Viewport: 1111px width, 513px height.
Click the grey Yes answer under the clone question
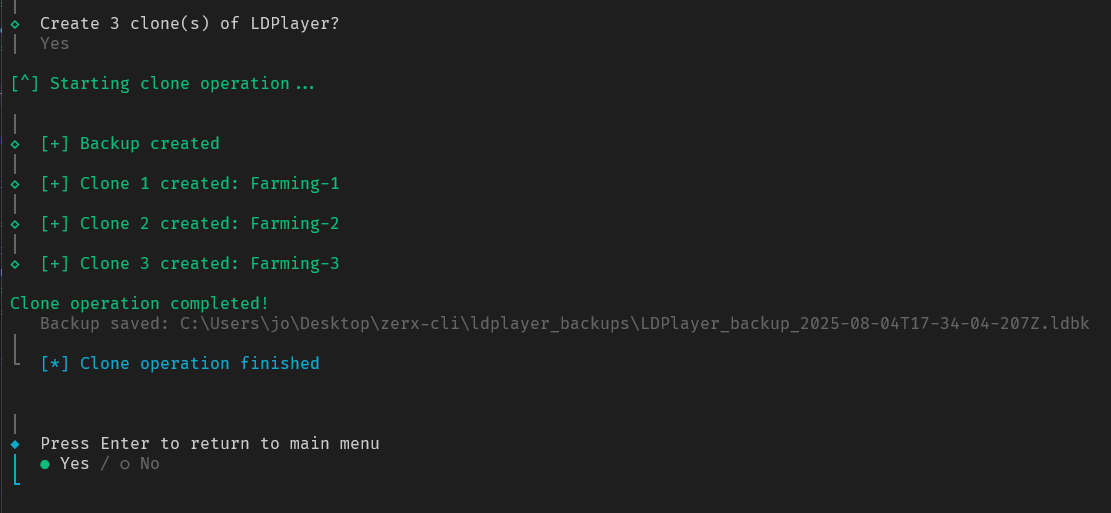pos(55,44)
